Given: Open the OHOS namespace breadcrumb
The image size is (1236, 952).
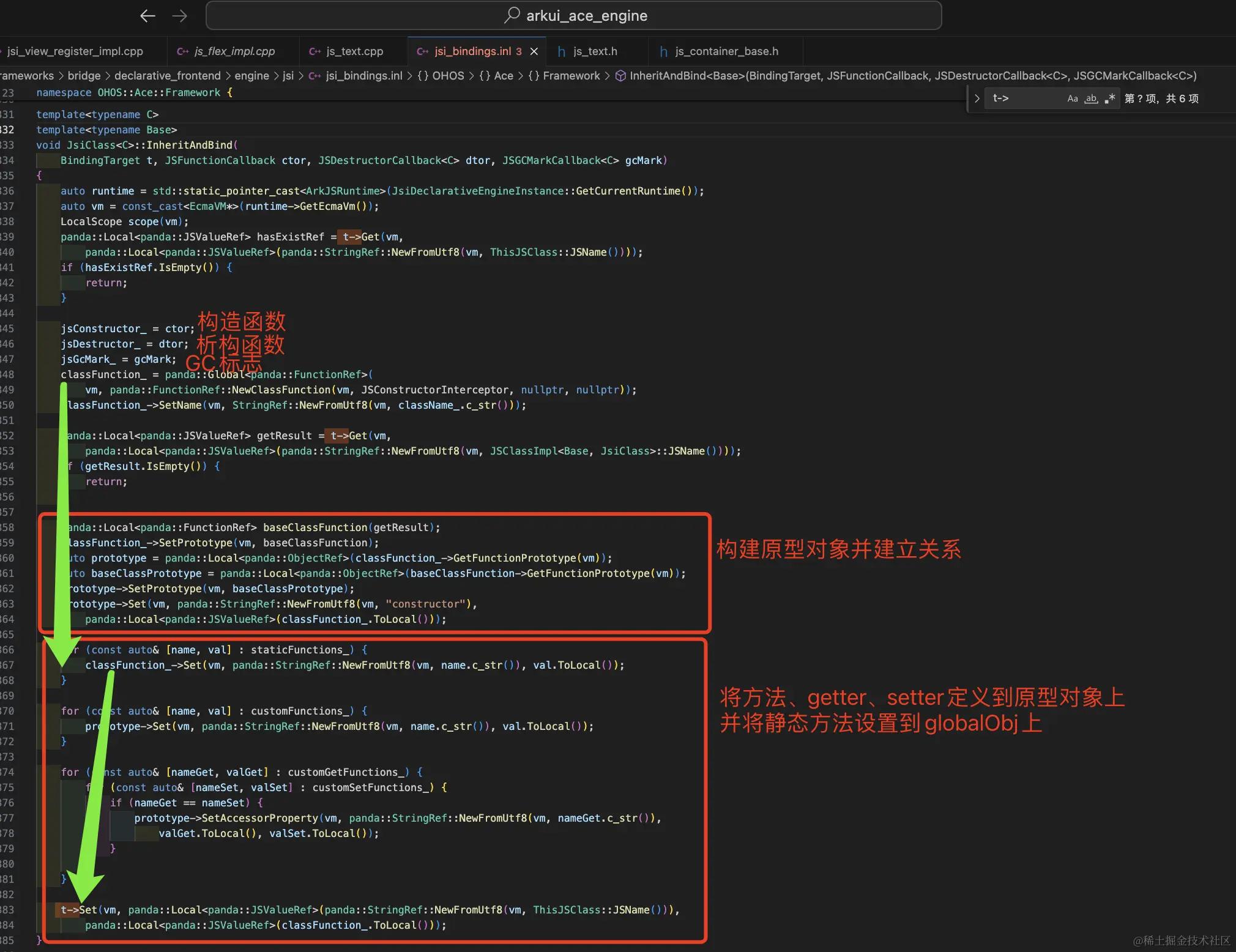Looking at the screenshot, I should click(441, 76).
